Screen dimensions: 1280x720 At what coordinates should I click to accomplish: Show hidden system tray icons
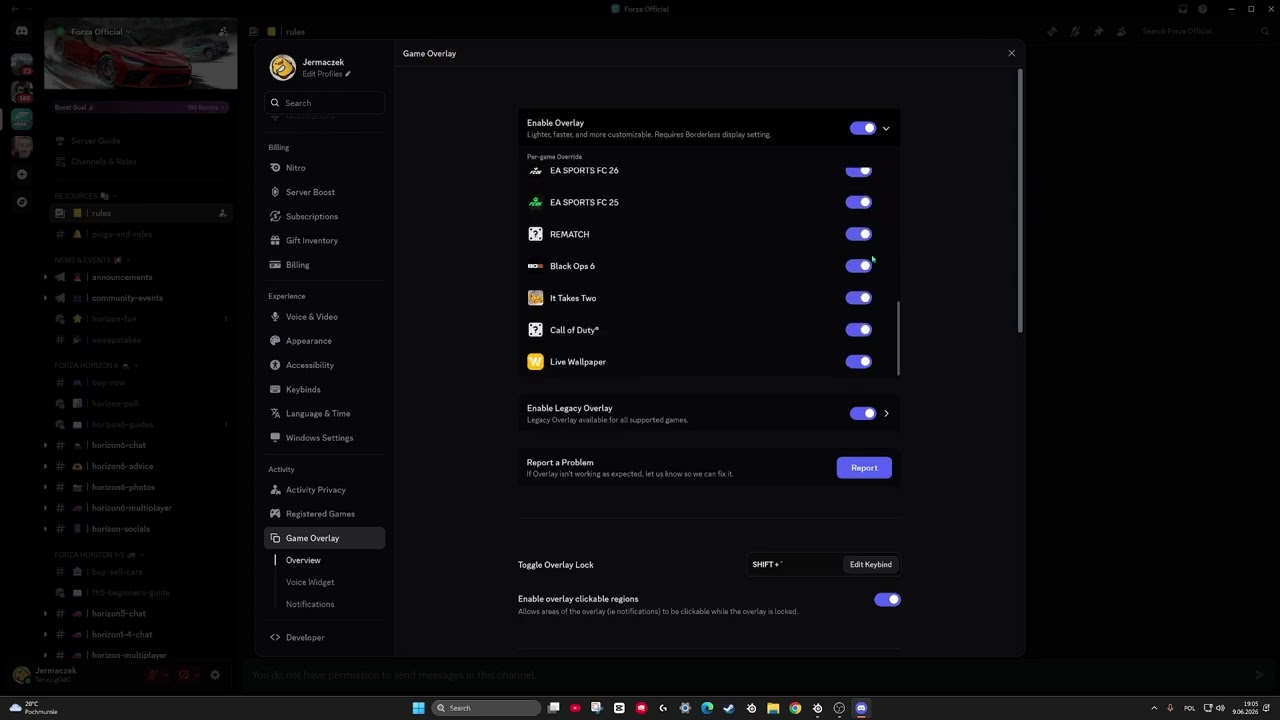[x=1154, y=708]
